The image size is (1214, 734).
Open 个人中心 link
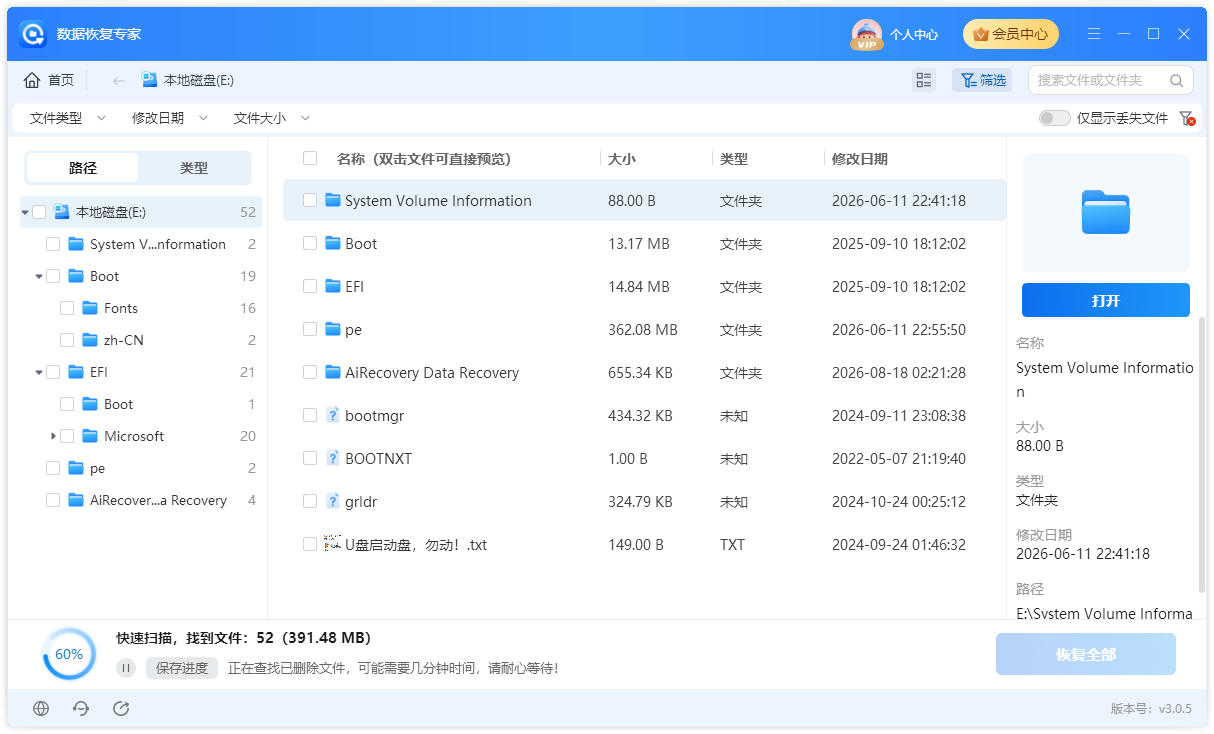click(914, 34)
